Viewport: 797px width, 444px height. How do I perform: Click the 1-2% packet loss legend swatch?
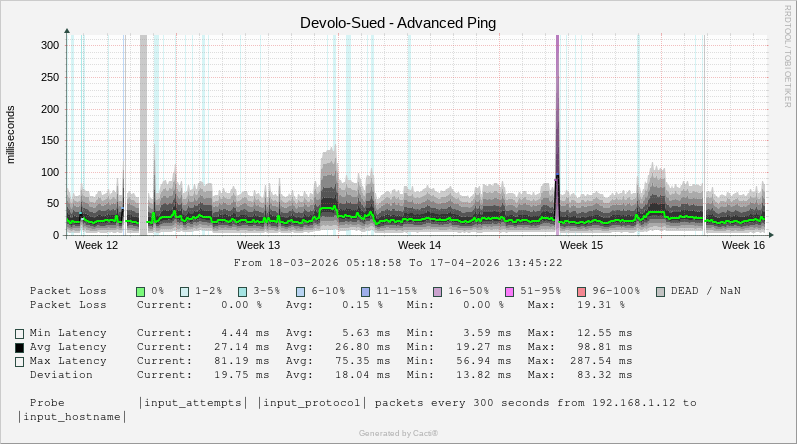184,291
